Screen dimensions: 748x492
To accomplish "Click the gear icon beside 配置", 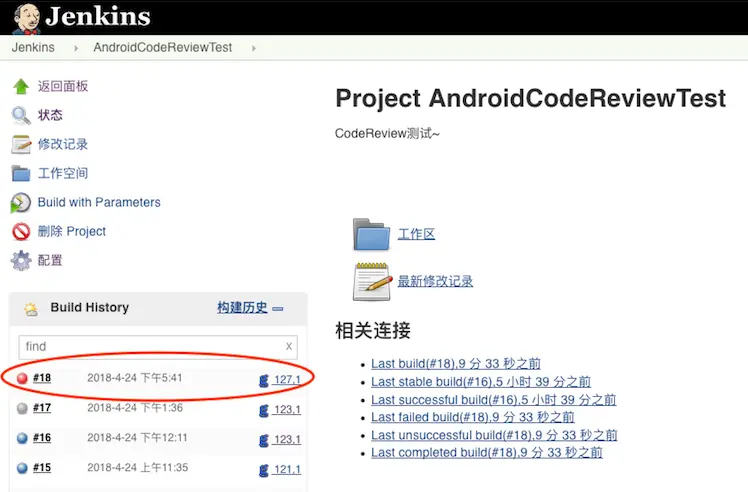I will [21, 261].
